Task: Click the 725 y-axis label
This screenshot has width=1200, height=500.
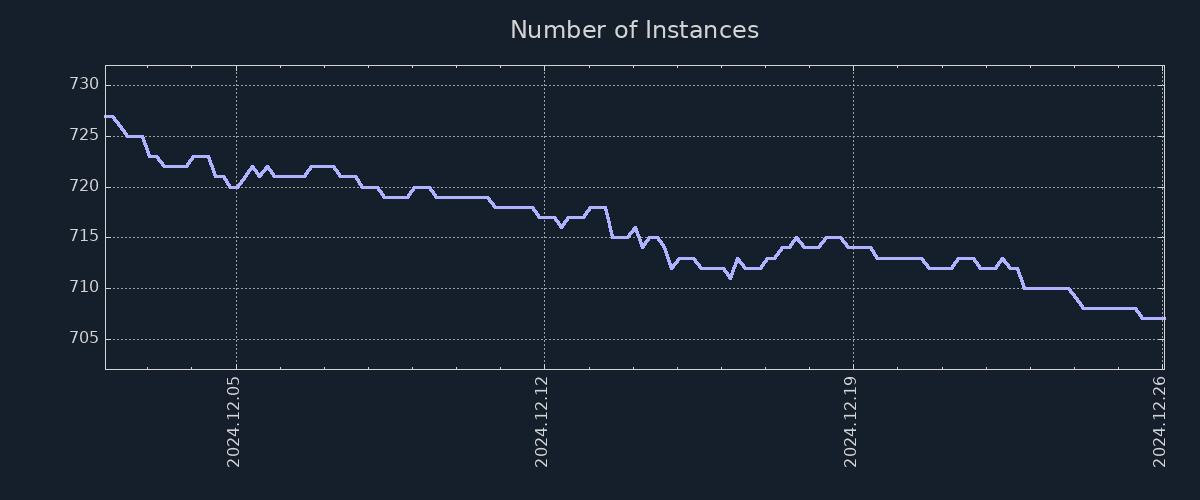Action: (x=85, y=136)
